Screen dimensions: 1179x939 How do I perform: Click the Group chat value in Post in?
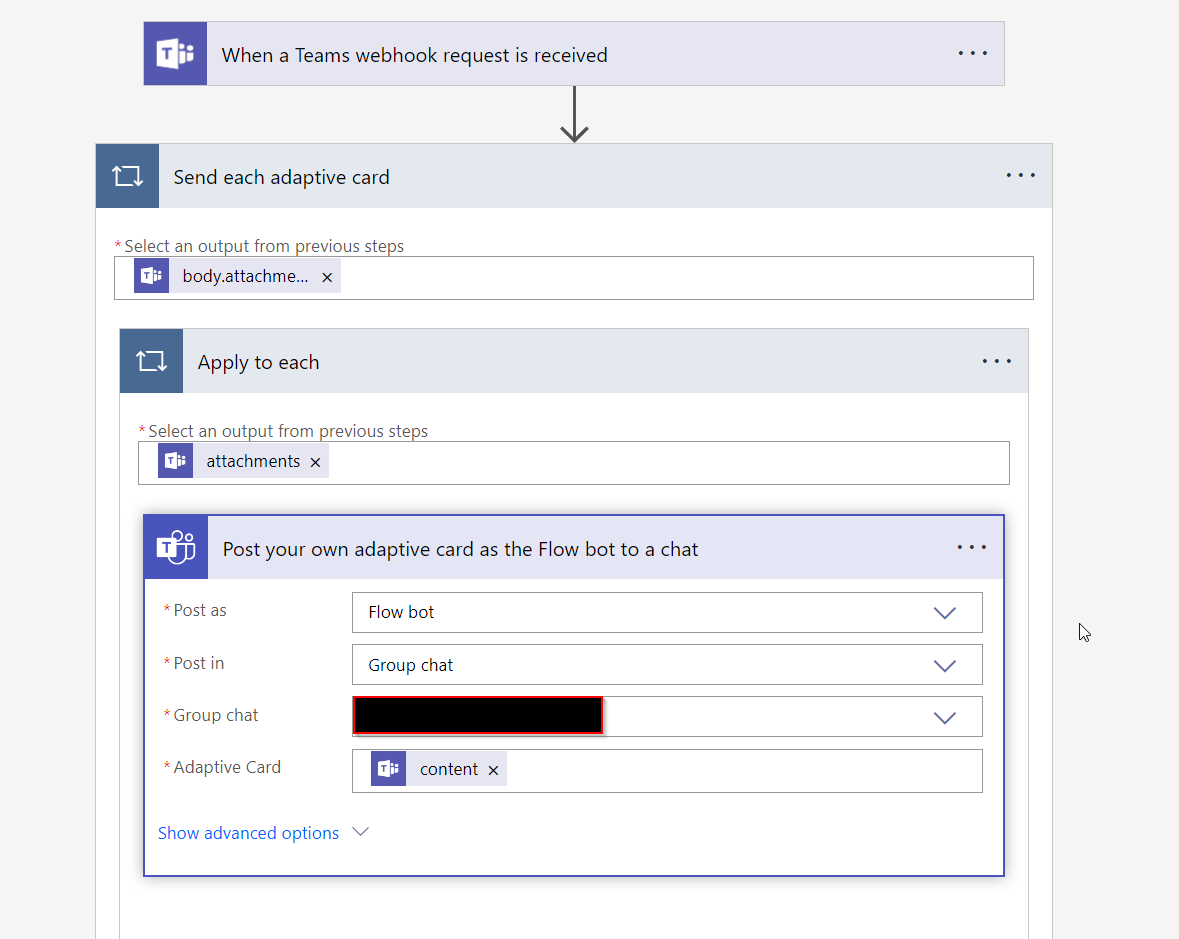coord(411,665)
